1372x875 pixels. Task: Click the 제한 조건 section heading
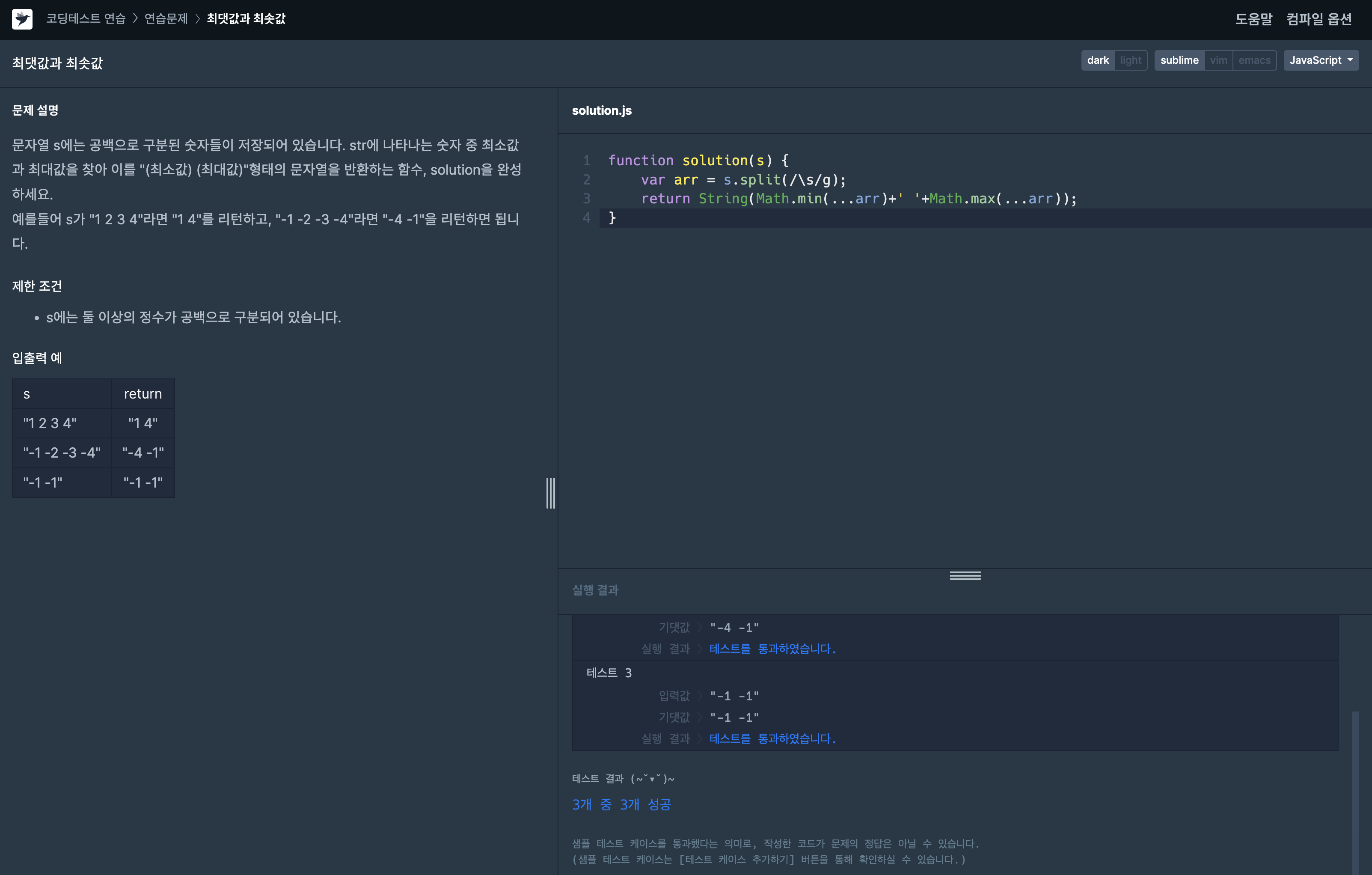tap(37, 286)
